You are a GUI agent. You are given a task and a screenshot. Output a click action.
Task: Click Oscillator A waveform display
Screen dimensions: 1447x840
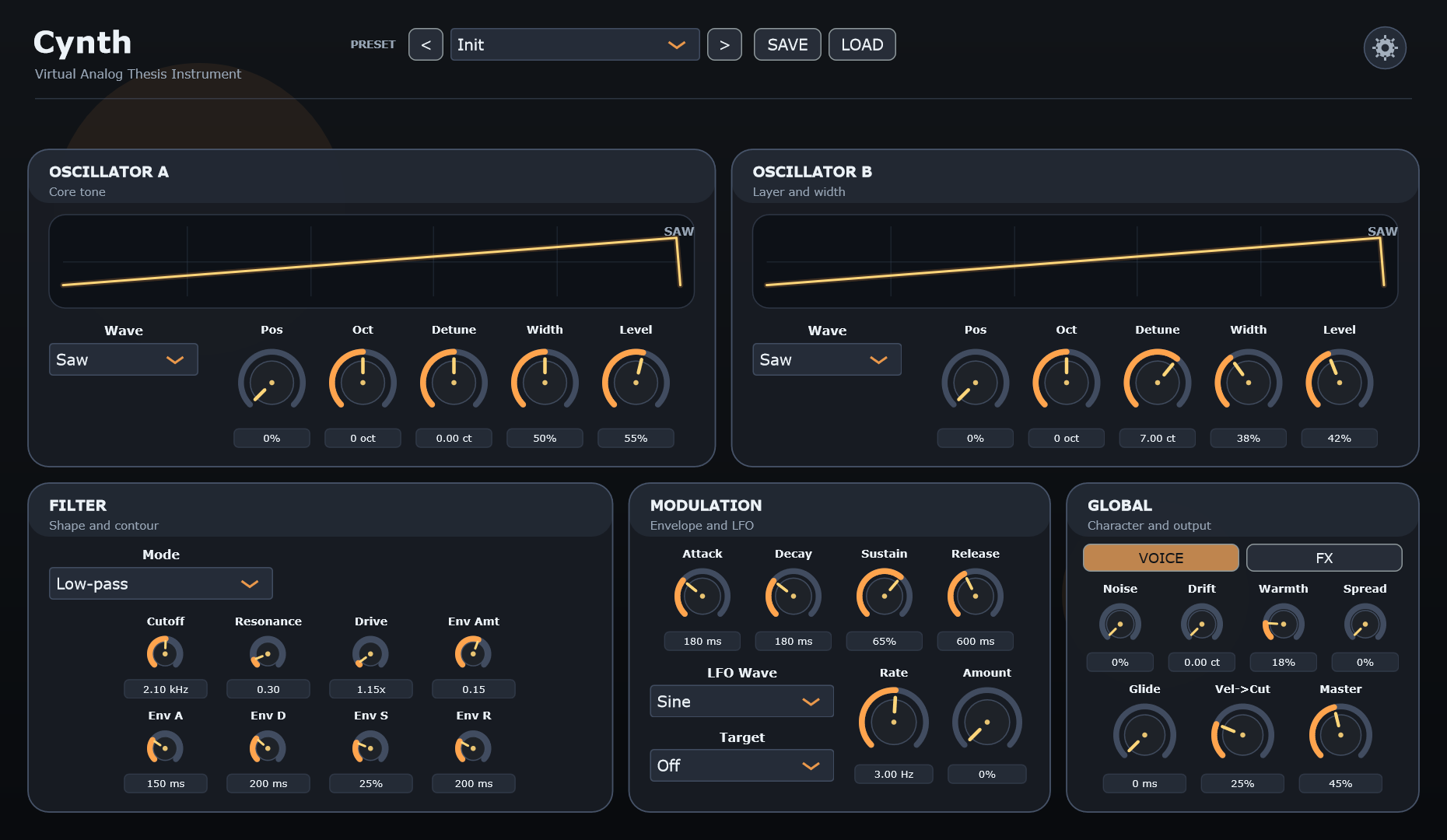pyautogui.click(x=372, y=261)
